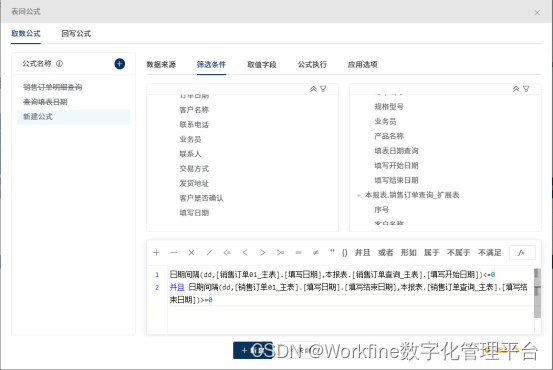The image size is (553, 370).
Task: Open the 筛选条件 tab
Action: coord(211,65)
